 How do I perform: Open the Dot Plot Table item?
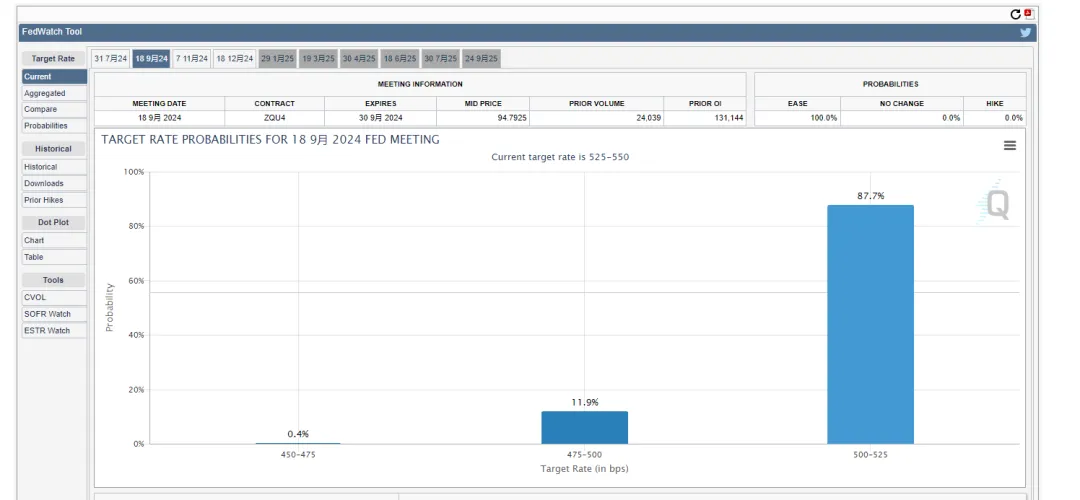(x=54, y=257)
